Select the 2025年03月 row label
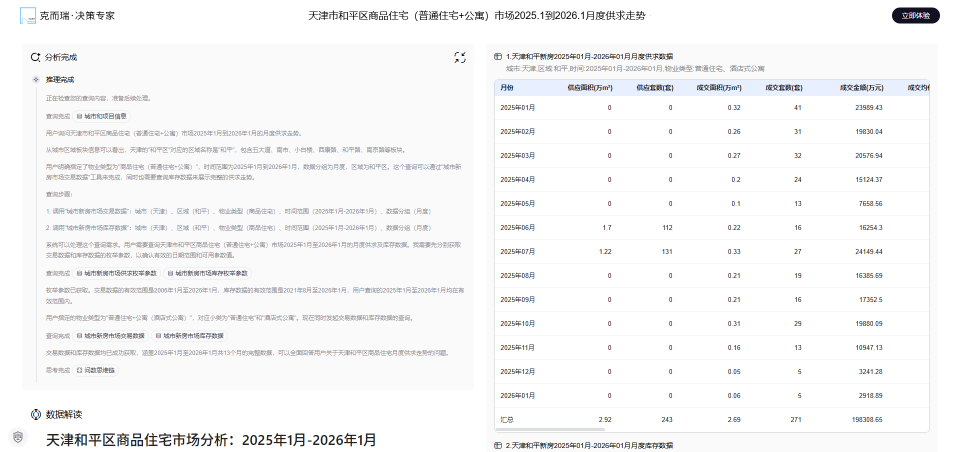Screen dimensions: 960x452 (517, 156)
